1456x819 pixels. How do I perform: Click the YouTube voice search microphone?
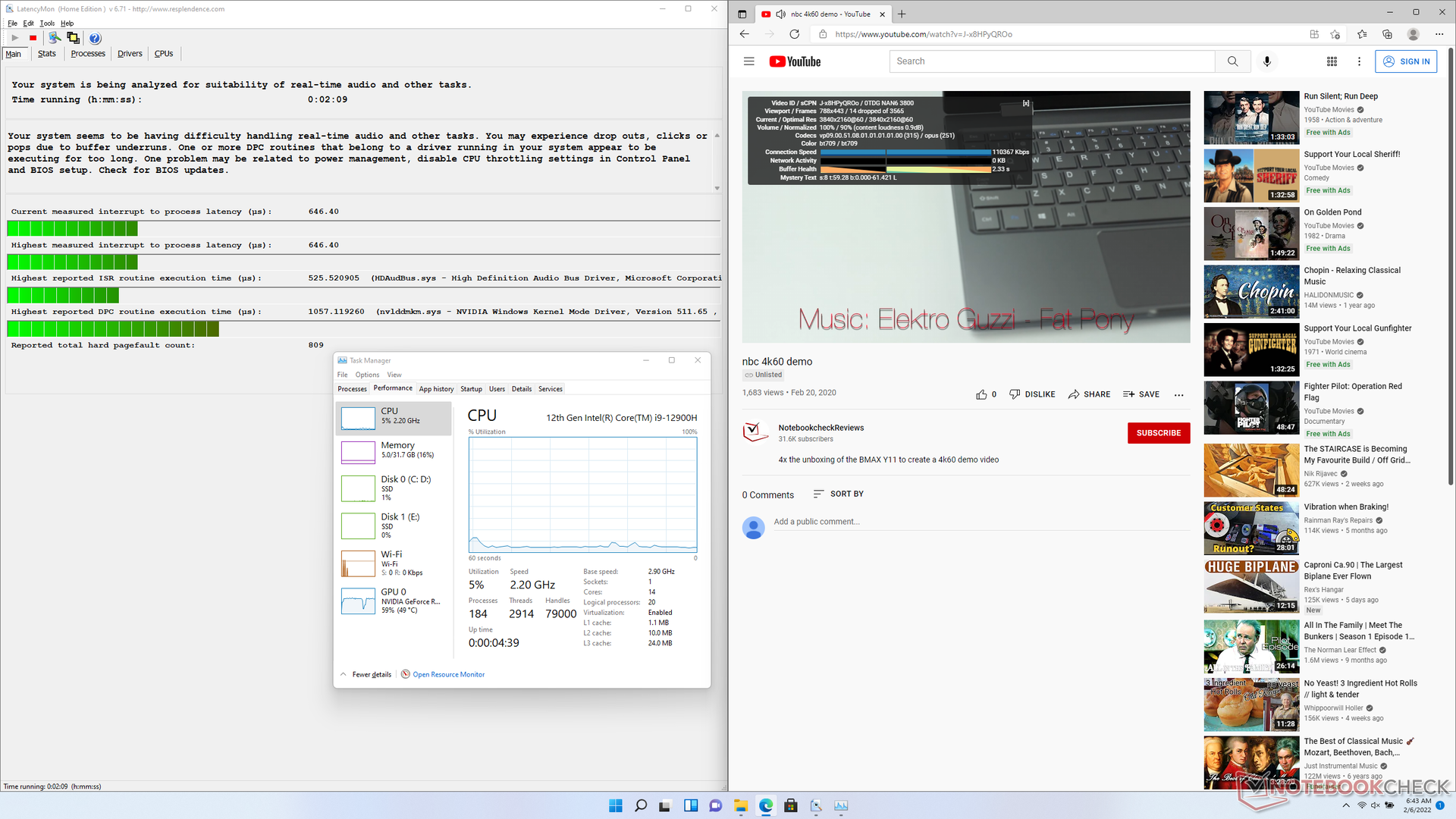point(1266,61)
